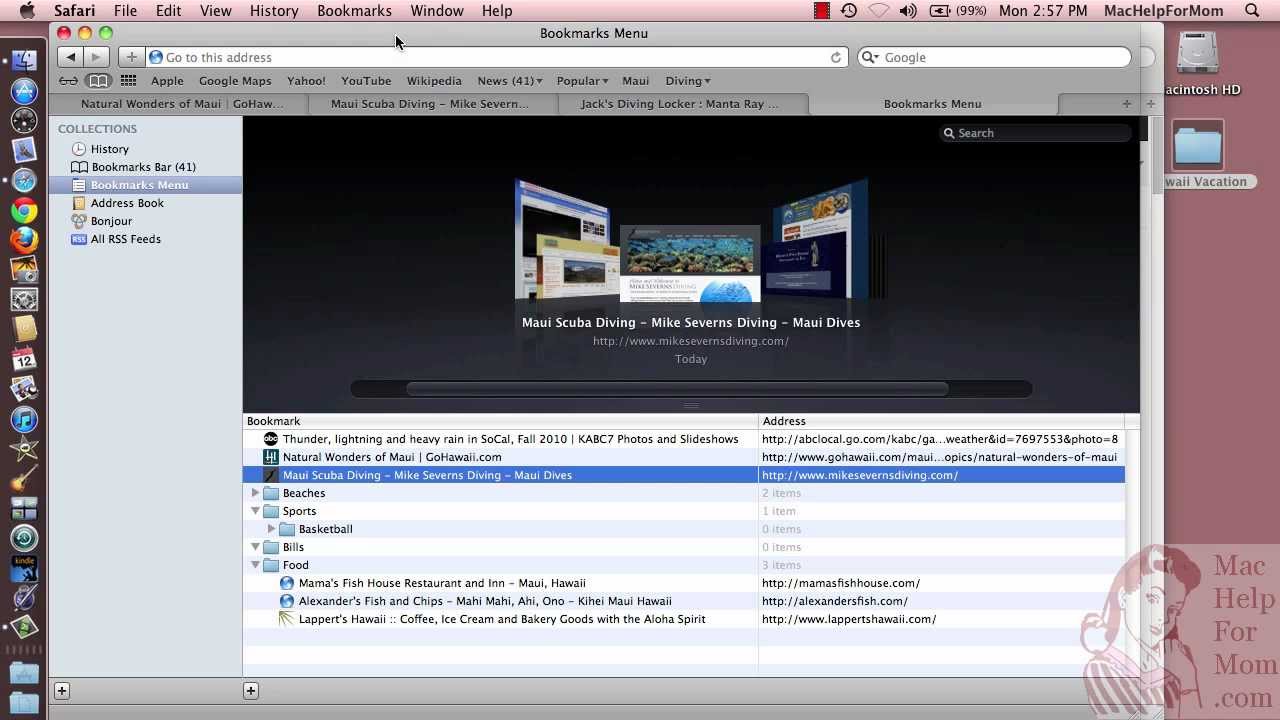Open GarageBand guitar icon in Dock
Screen dimensions: 1280x720
24,479
